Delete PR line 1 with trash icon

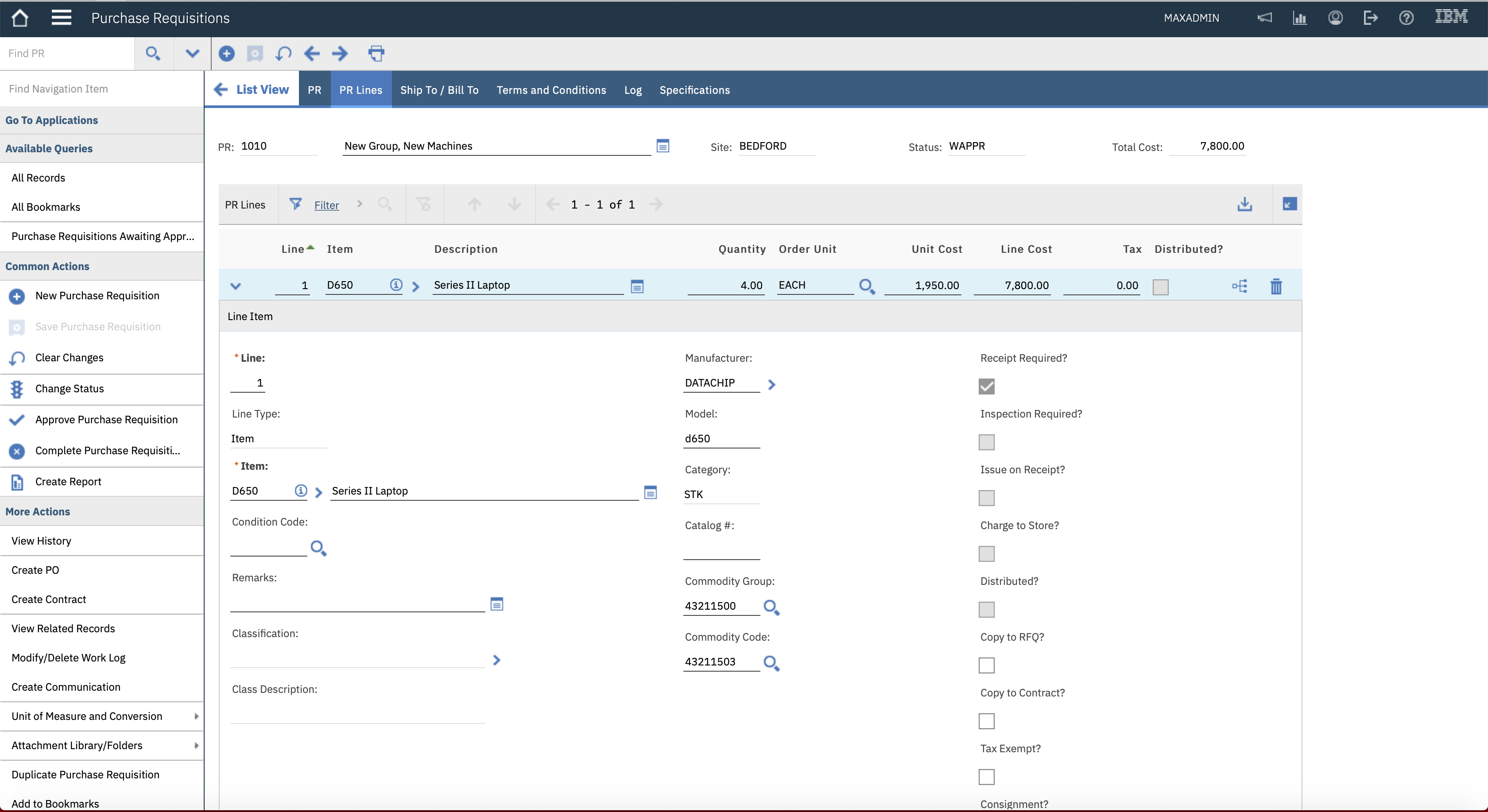click(1276, 286)
